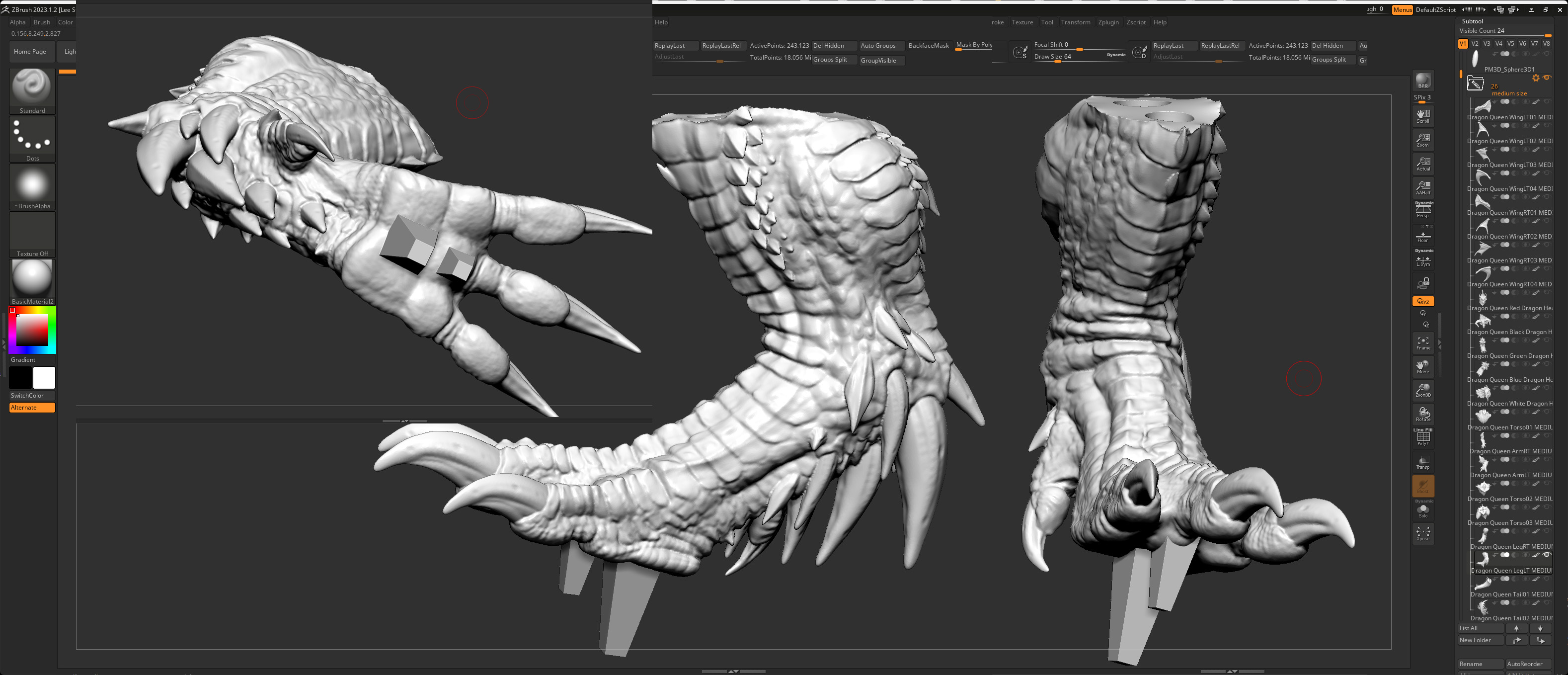
Task: Switch to subtool view tab V2
Action: coord(1475,43)
